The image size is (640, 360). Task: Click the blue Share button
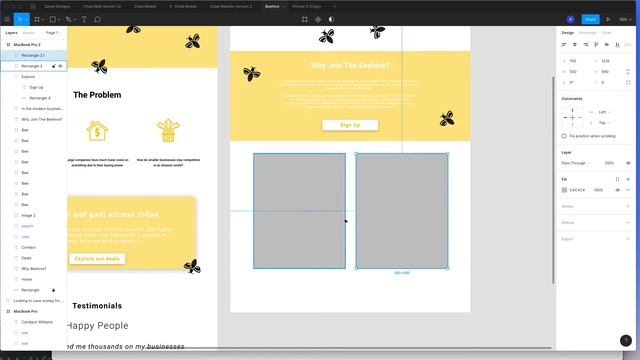pos(590,19)
